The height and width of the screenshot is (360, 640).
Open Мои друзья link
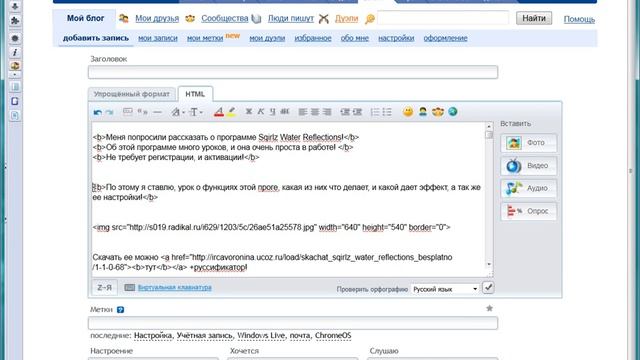click(157, 18)
